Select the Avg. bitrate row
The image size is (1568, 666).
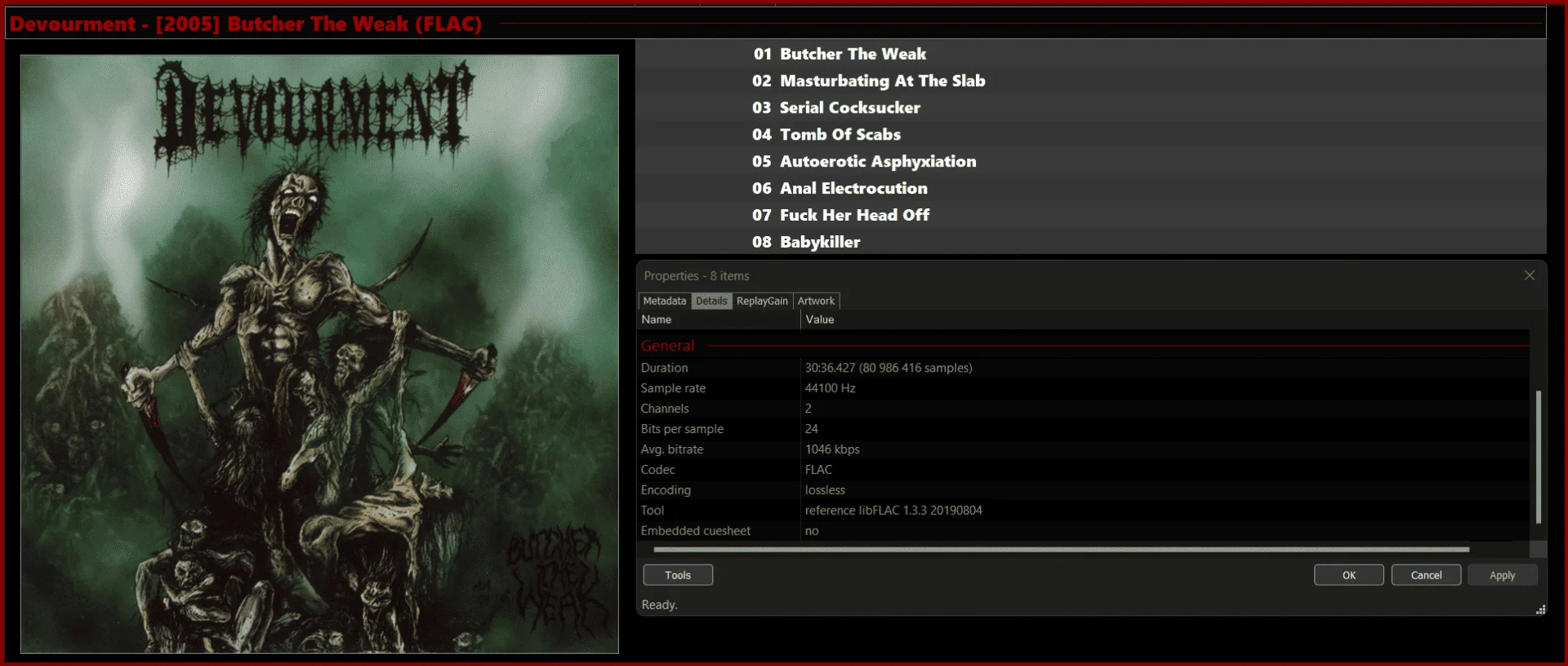pos(1084,449)
